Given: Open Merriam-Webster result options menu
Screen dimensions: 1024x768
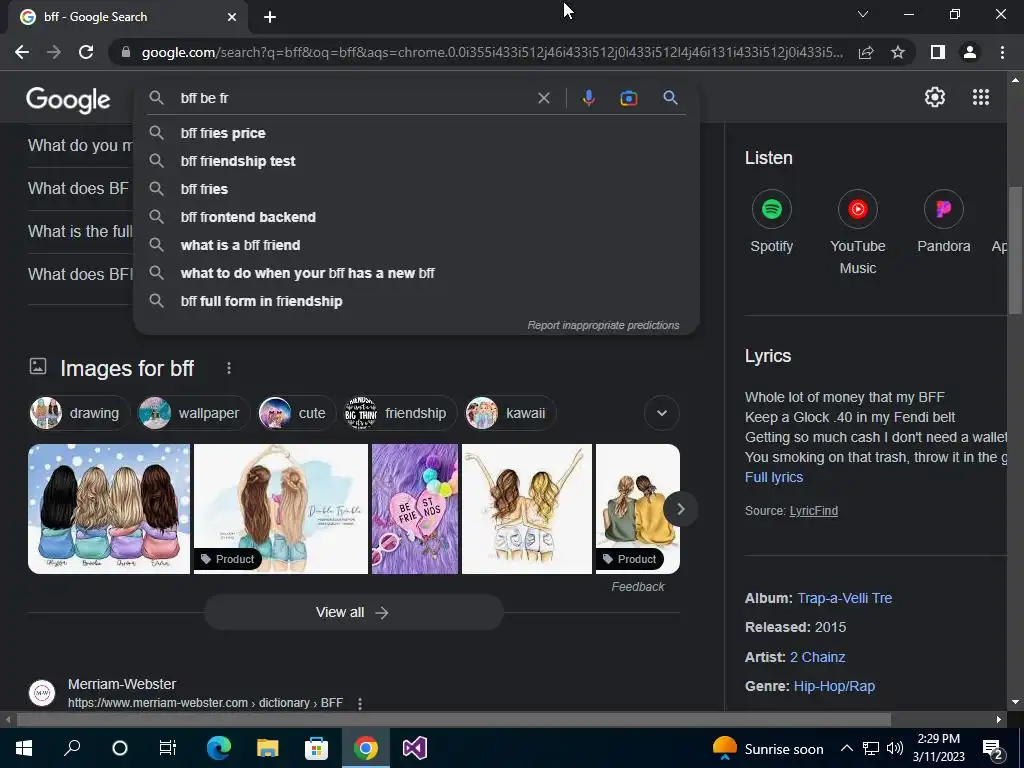Looking at the screenshot, I should [x=360, y=703].
